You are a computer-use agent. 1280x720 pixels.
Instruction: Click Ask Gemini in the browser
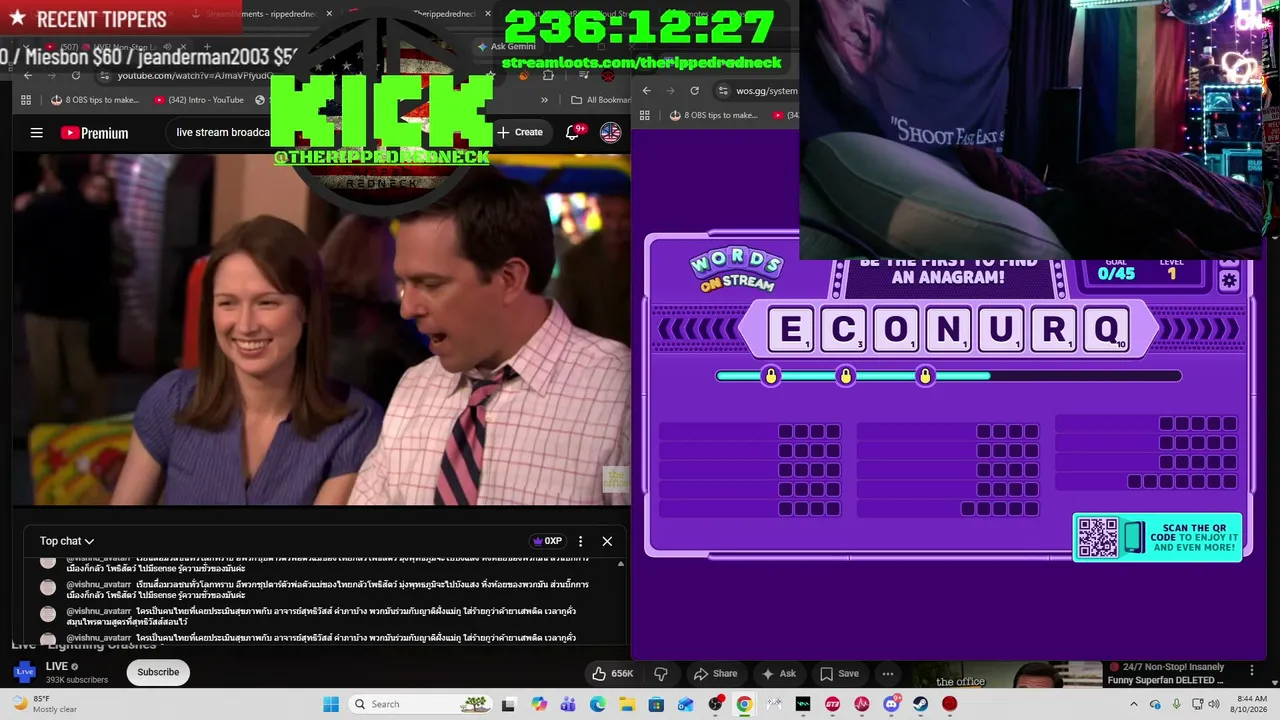click(507, 46)
